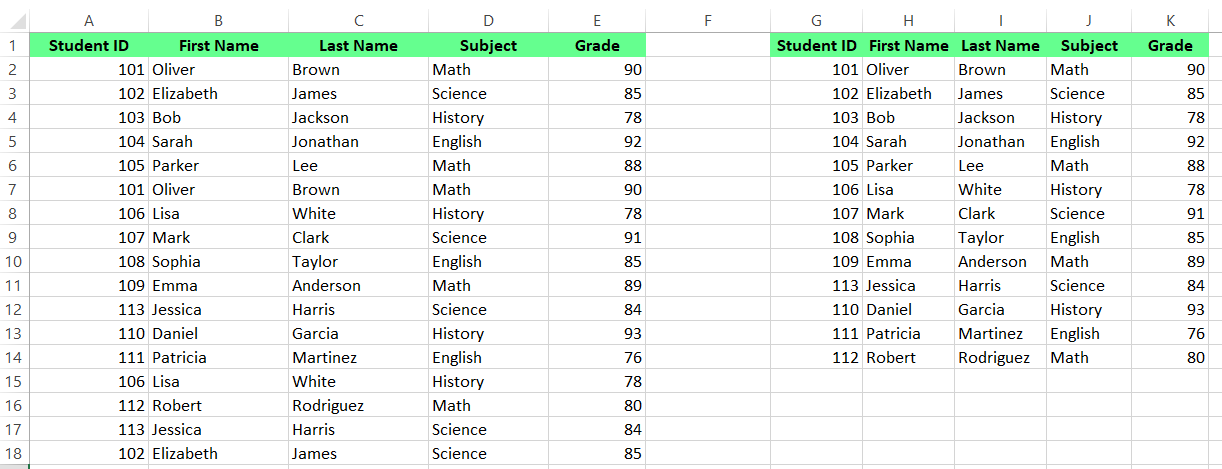Select the row 1 header number
Image resolution: width=1222 pixels, height=469 pixels.
[x=13, y=45]
